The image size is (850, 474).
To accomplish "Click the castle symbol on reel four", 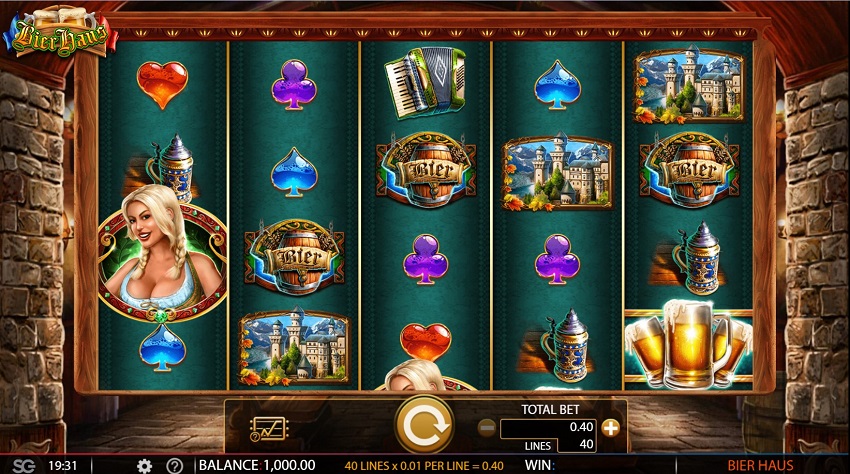I will click(x=558, y=172).
